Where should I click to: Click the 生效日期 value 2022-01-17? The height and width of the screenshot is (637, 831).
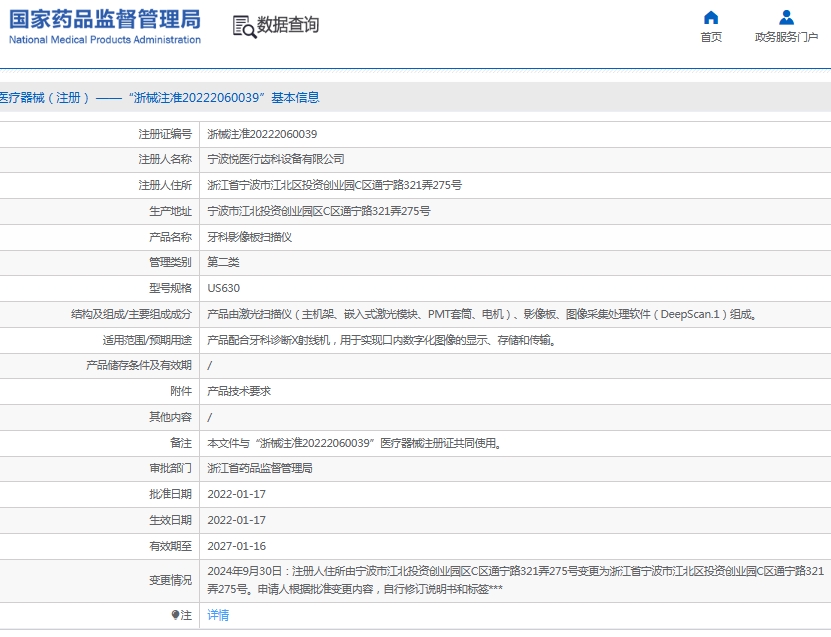coord(236,520)
